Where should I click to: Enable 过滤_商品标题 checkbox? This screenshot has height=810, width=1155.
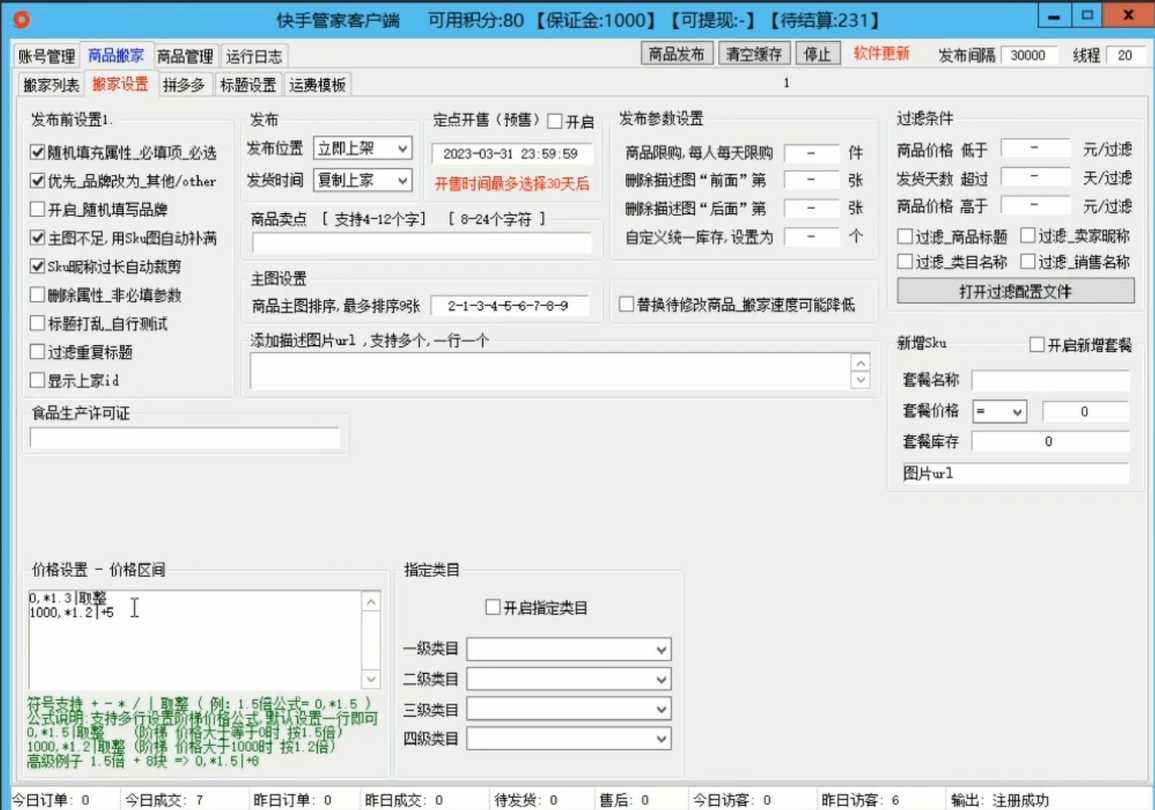(x=905, y=236)
